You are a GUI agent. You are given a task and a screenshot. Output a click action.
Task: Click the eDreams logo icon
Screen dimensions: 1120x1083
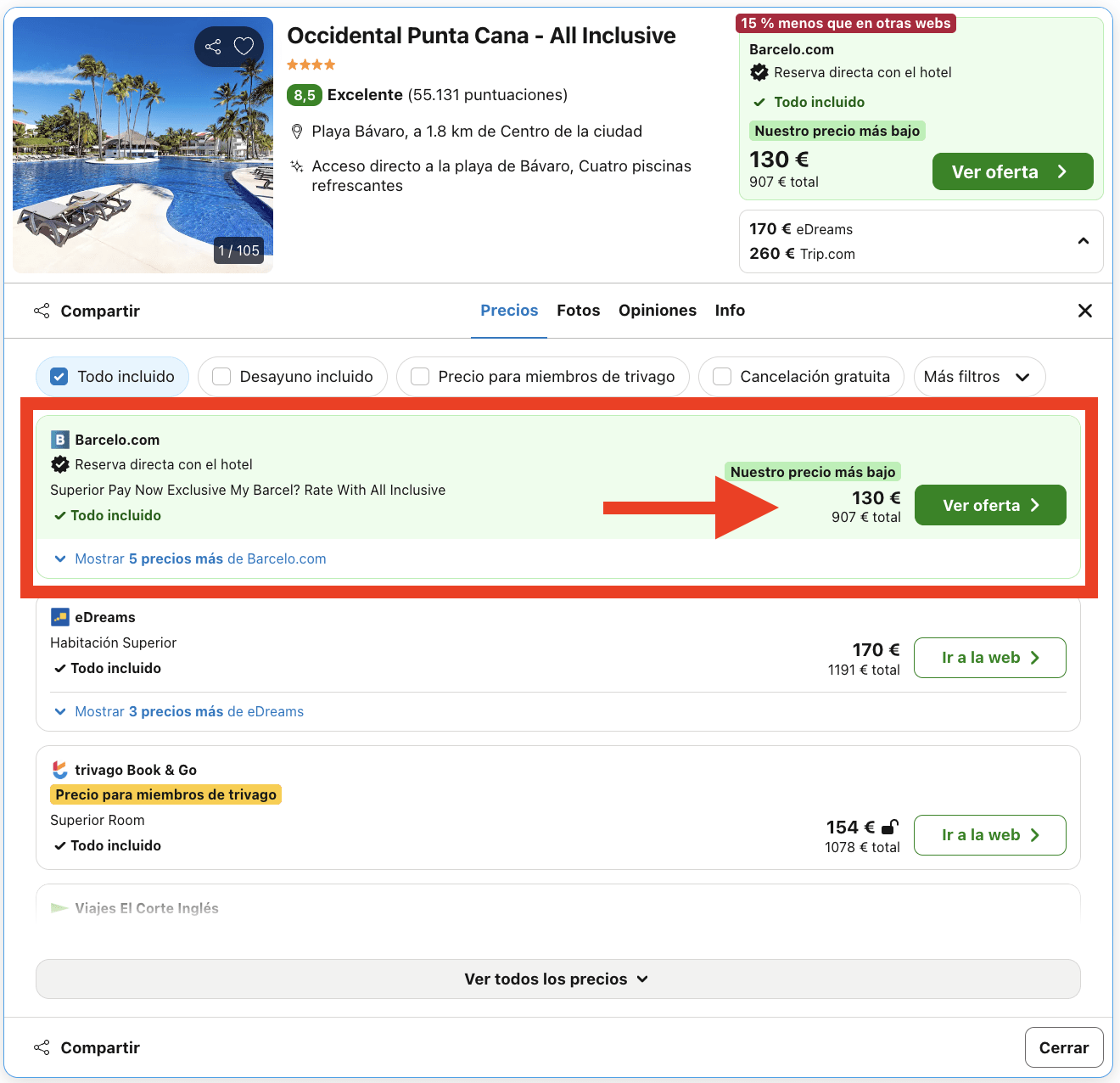pyautogui.click(x=59, y=617)
